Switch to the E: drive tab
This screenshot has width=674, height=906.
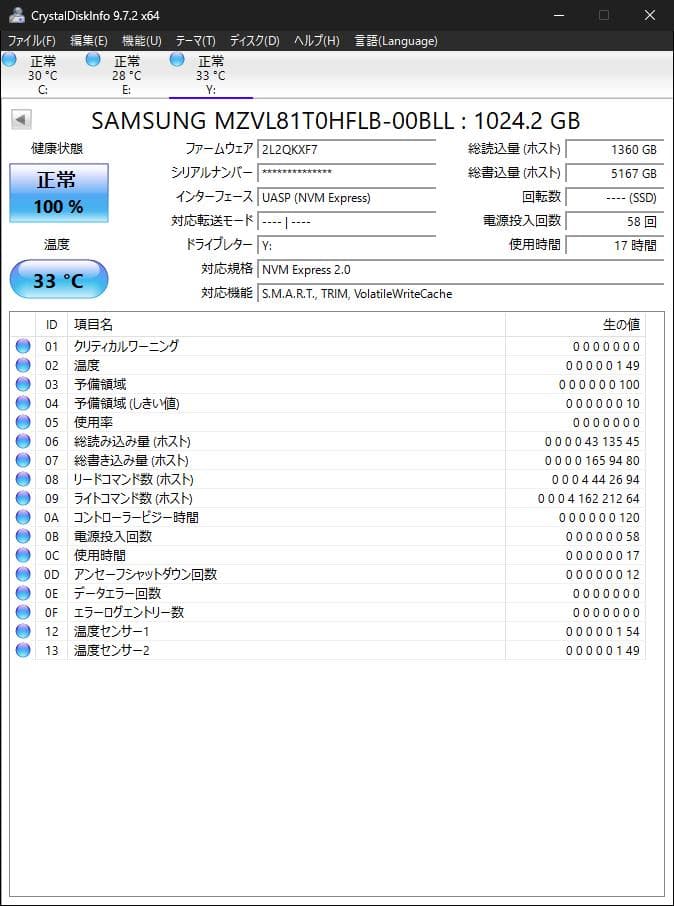pyautogui.click(x=127, y=75)
